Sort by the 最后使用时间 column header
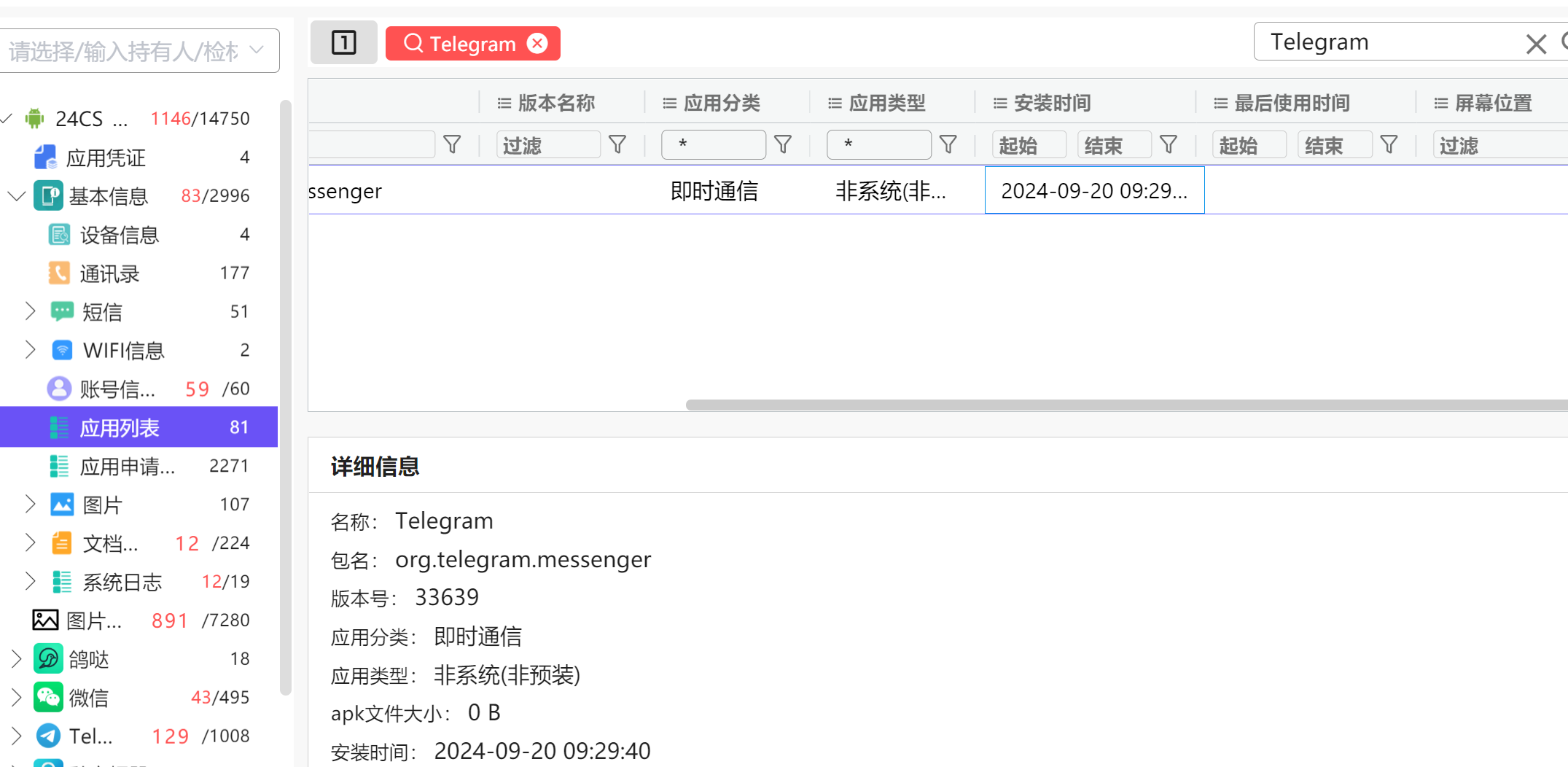This screenshot has height=767, width=1568. (x=1291, y=103)
